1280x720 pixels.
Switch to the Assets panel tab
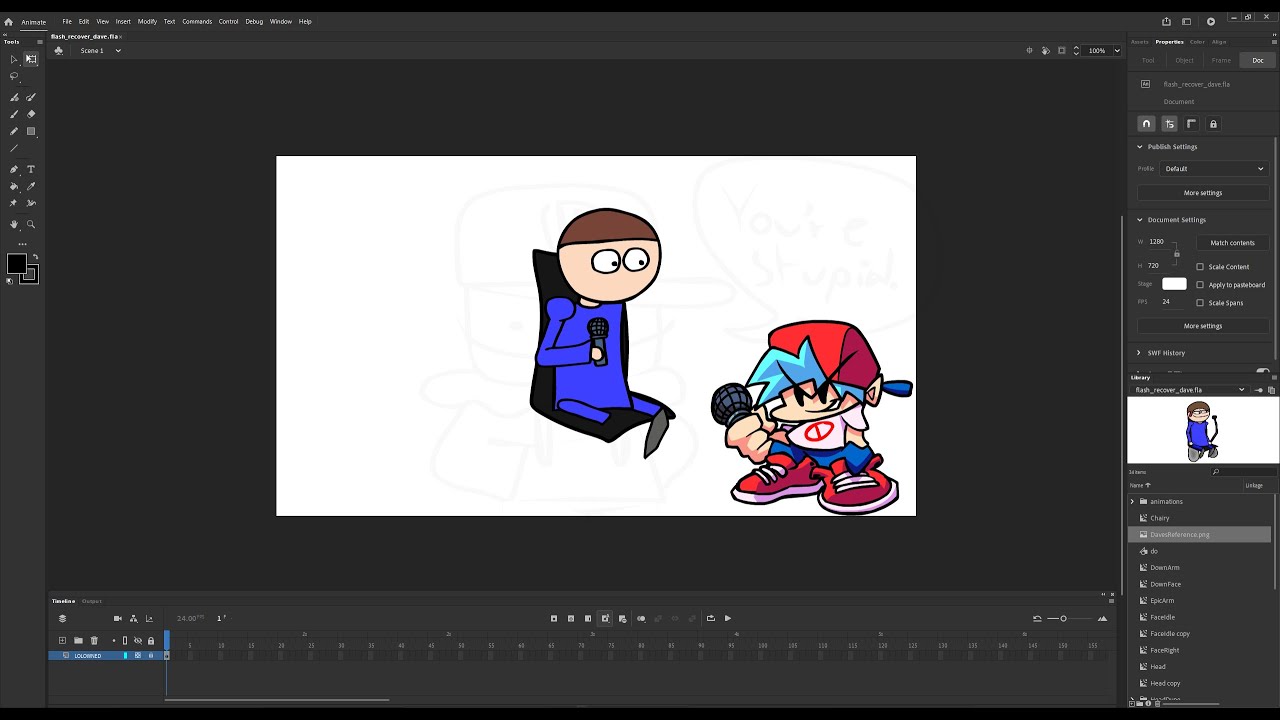click(x=1140, y=42)
